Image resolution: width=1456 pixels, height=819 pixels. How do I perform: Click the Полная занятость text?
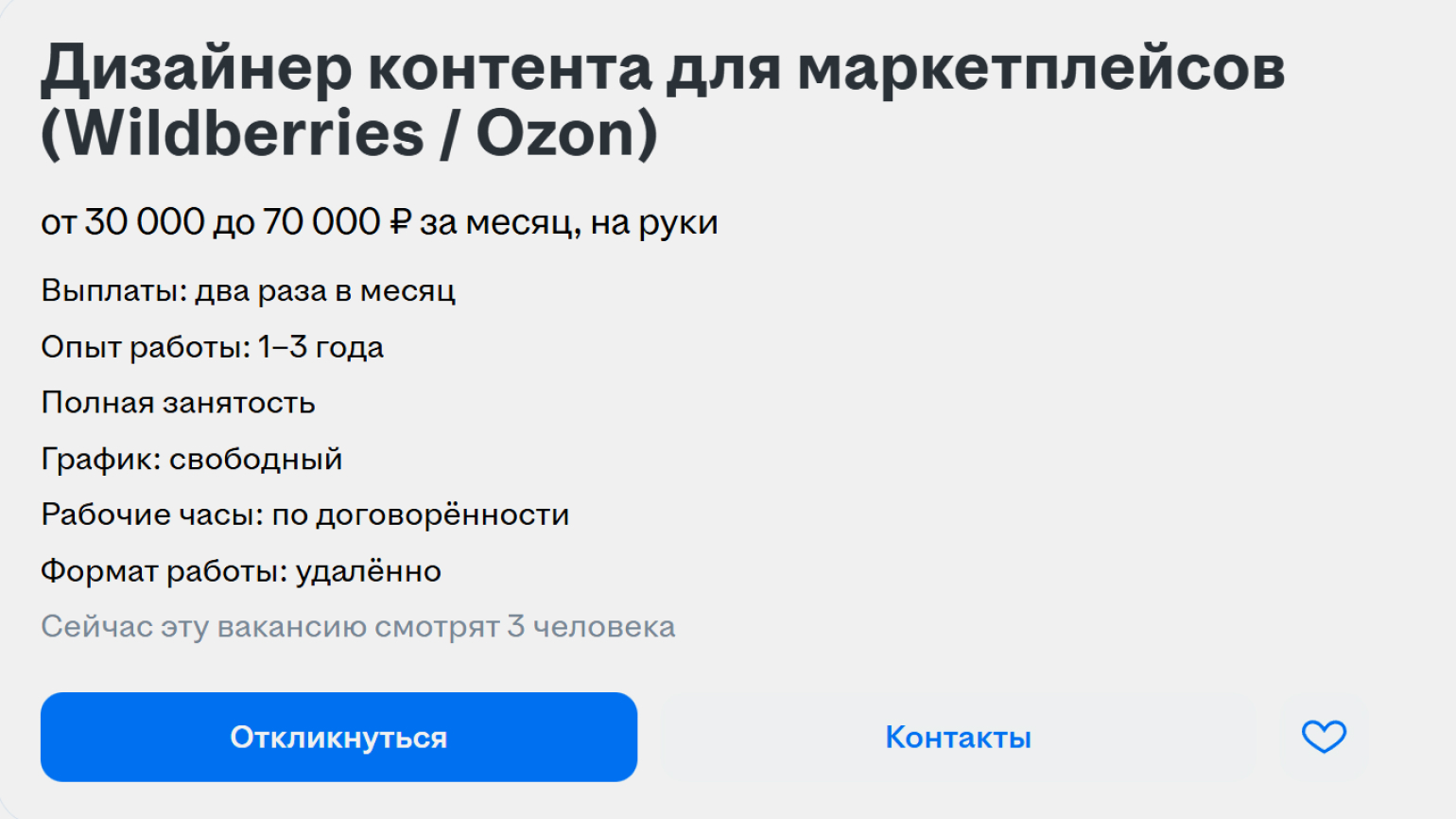(178, 403)
